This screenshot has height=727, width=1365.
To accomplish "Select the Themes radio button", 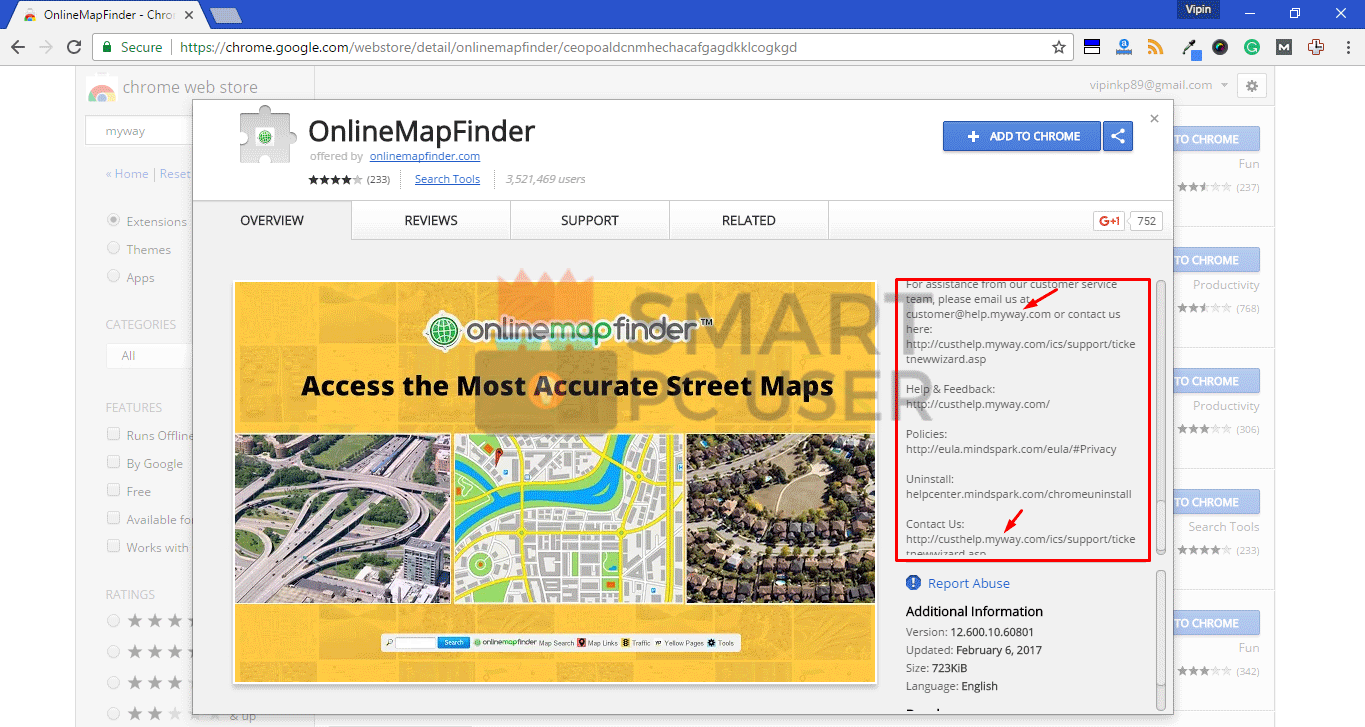I will pyautogui.click(x=113, y=249).
